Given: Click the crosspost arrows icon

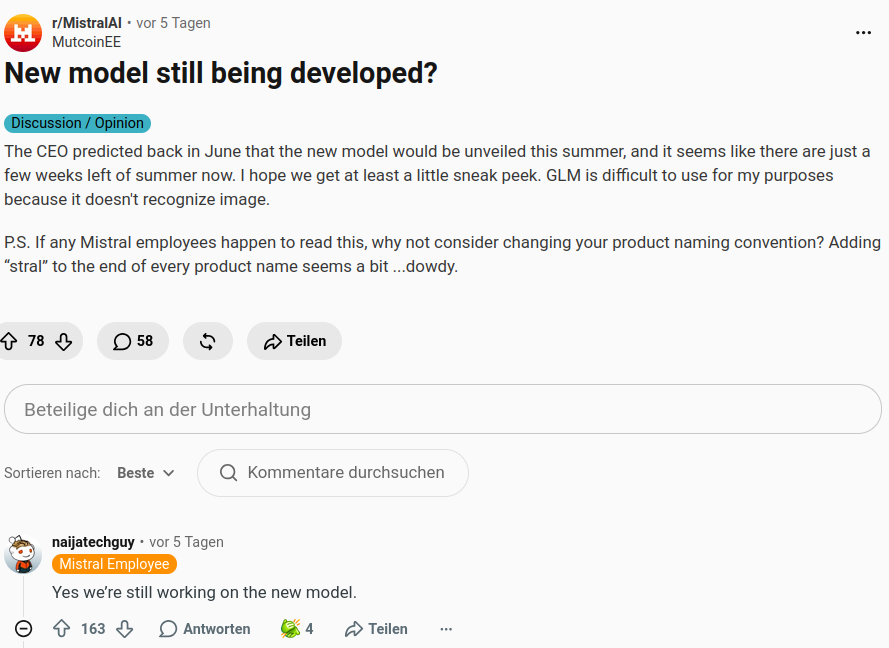Looking at the screenshot, I should [208, 341].
